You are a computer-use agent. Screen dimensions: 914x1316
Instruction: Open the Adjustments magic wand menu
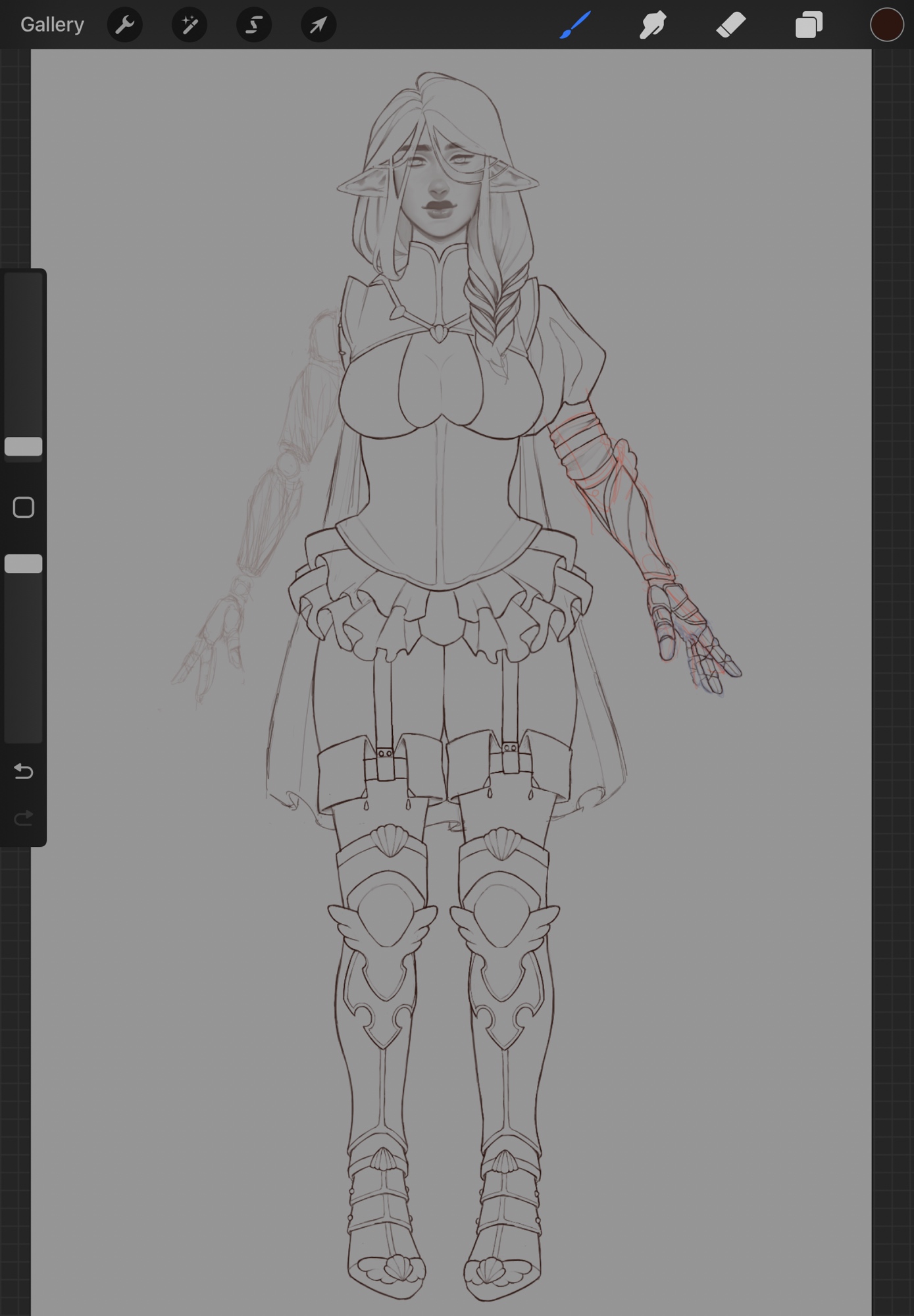(x=190, y=25)
